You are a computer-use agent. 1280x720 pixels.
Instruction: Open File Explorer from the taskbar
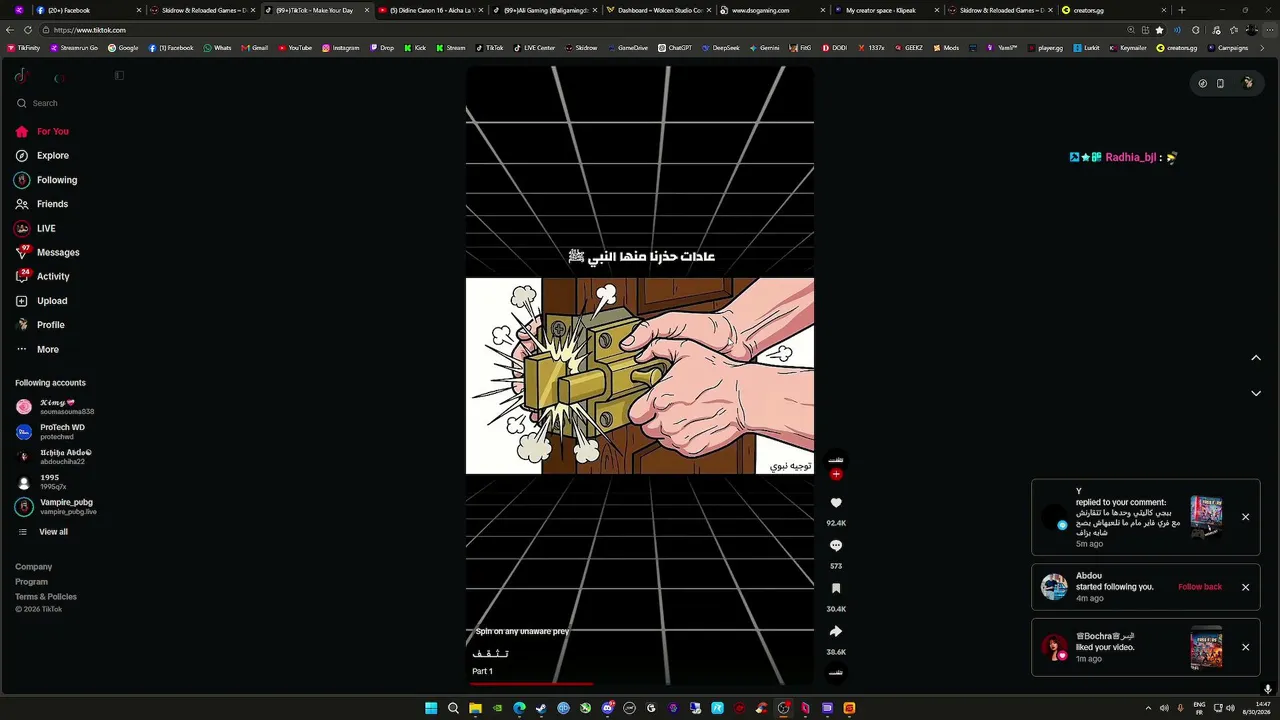(x=475, y=708)
